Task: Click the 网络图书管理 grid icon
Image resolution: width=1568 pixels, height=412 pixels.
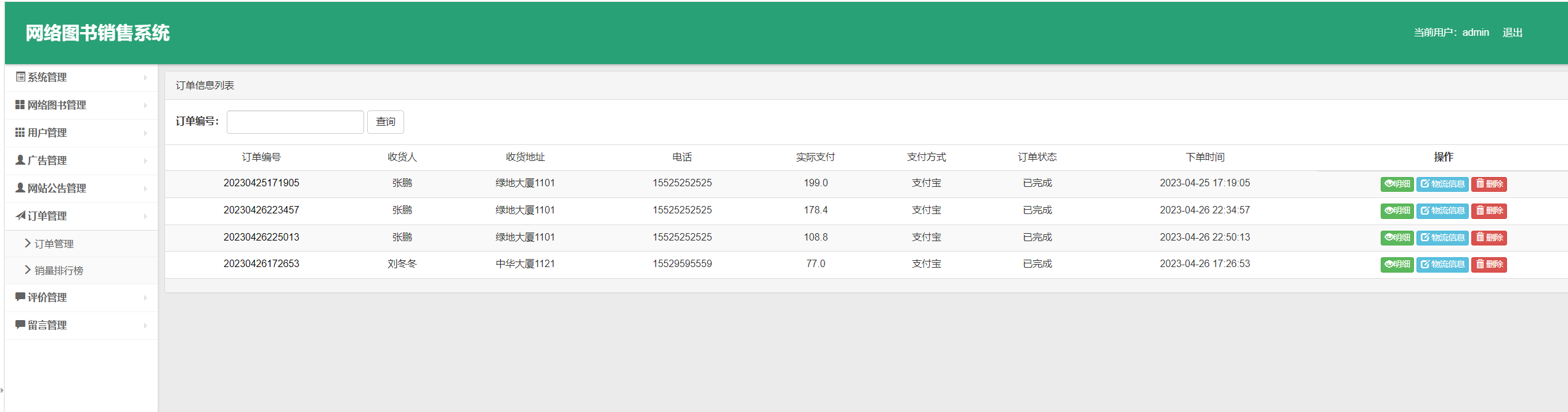Action: (x=20, y=105)
